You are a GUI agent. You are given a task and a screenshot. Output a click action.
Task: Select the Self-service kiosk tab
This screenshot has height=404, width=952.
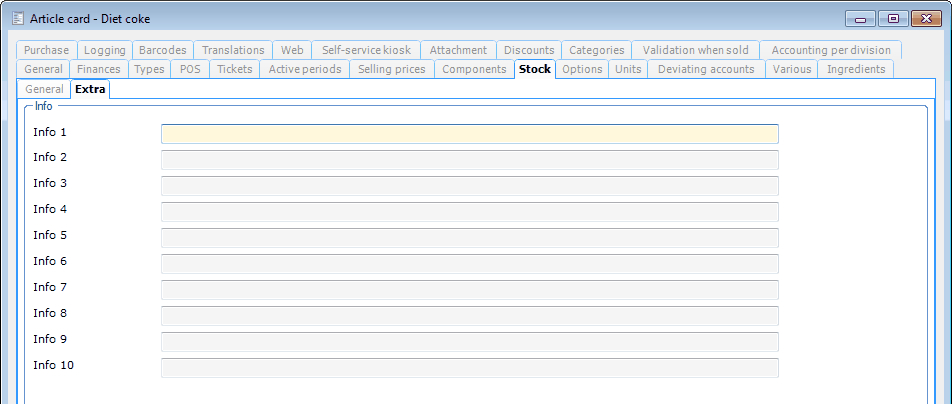366,50
